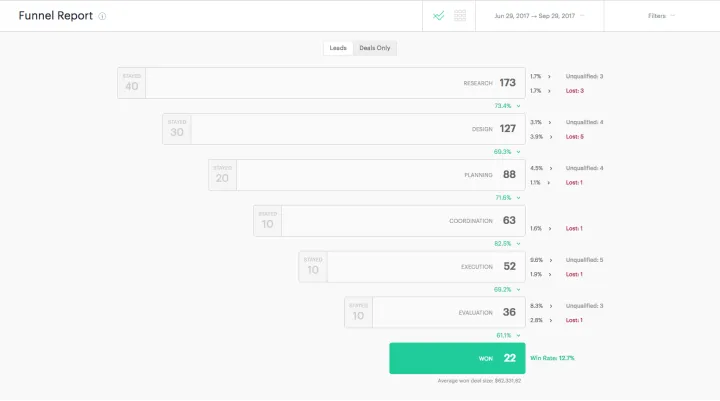This screenshot has width=720, height=401.
Task: Click the green Won 22 bar
Action: 457,358
